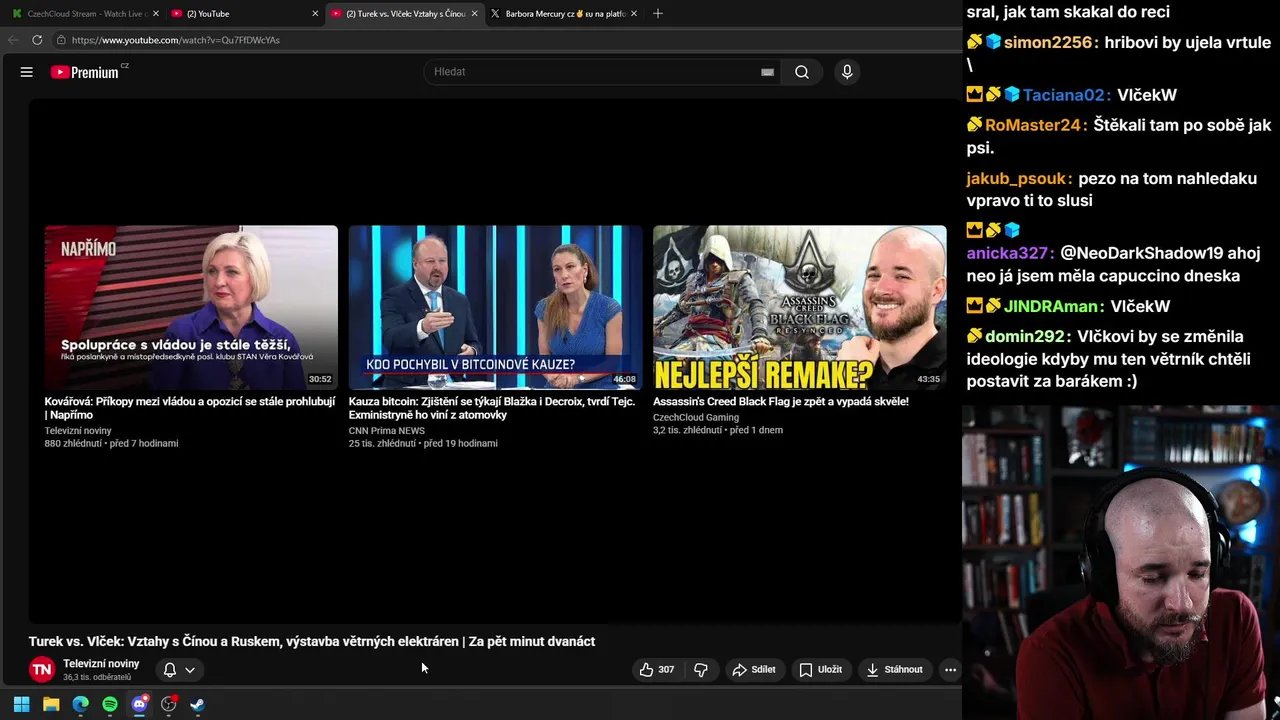The width and height of the screenshot is (1280, 720).
Task: View site info via address bar lock icon
Action: coord(61,40)
